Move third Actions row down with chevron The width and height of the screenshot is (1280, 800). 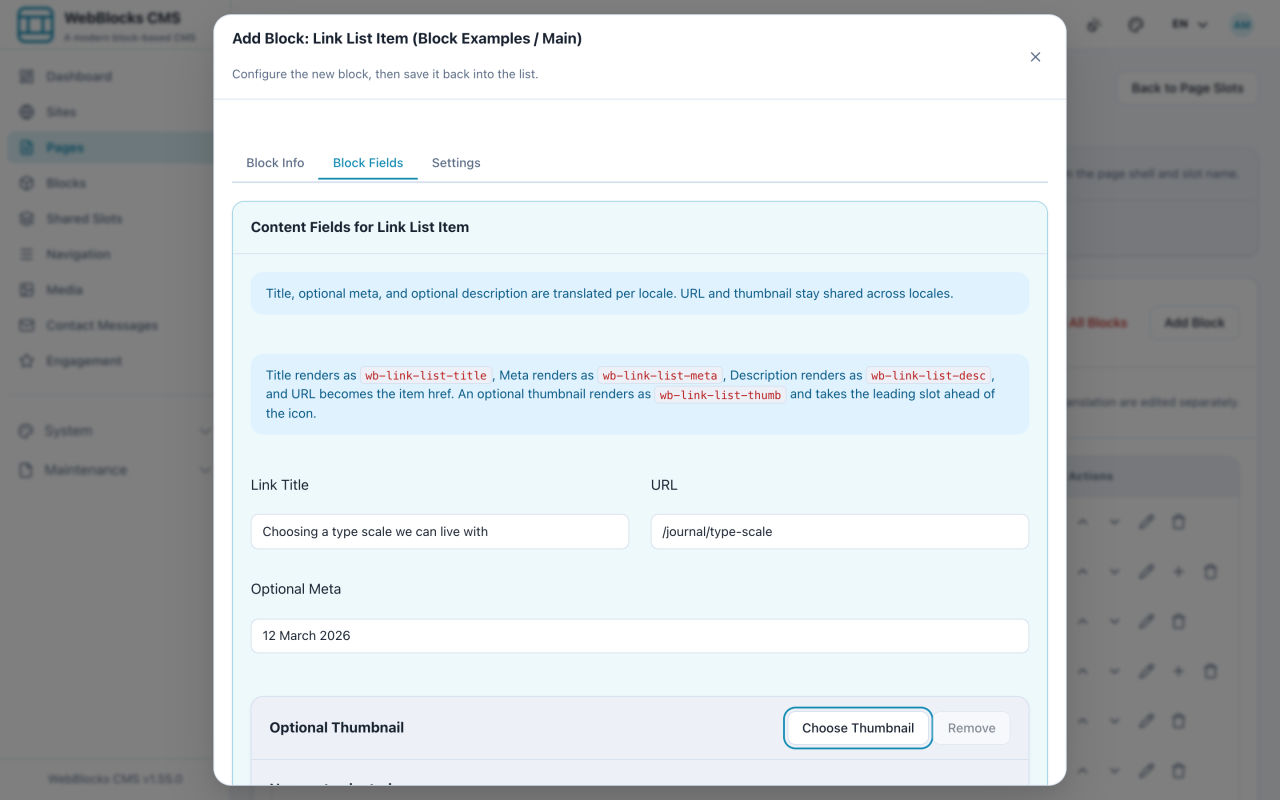click(1114, 621)
